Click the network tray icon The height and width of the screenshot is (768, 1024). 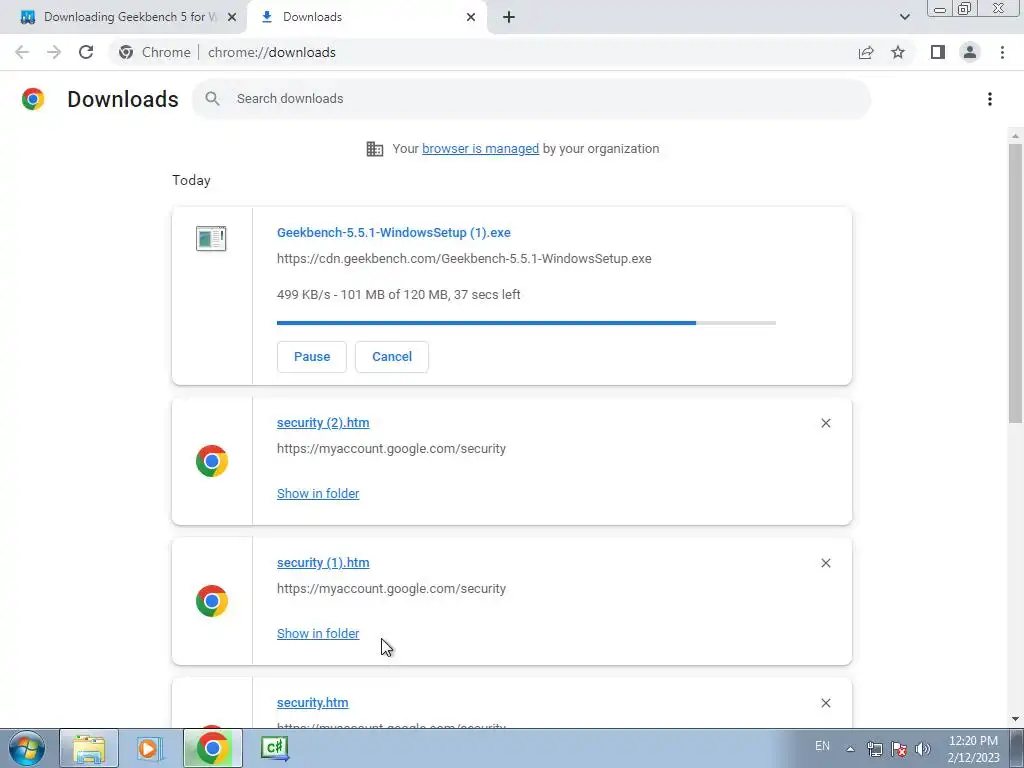(874, 749)
